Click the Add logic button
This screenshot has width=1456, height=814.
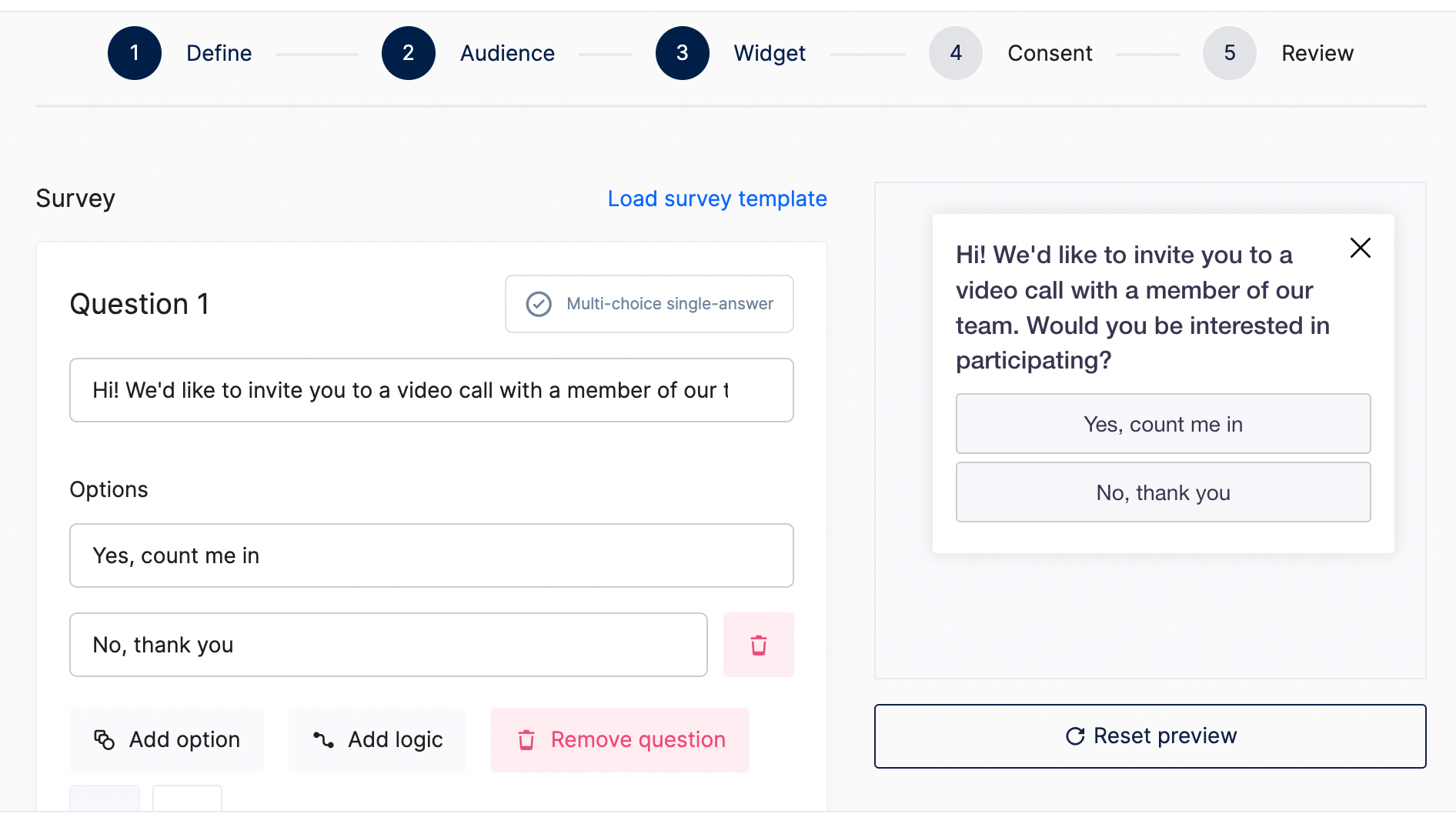[377, 739]
